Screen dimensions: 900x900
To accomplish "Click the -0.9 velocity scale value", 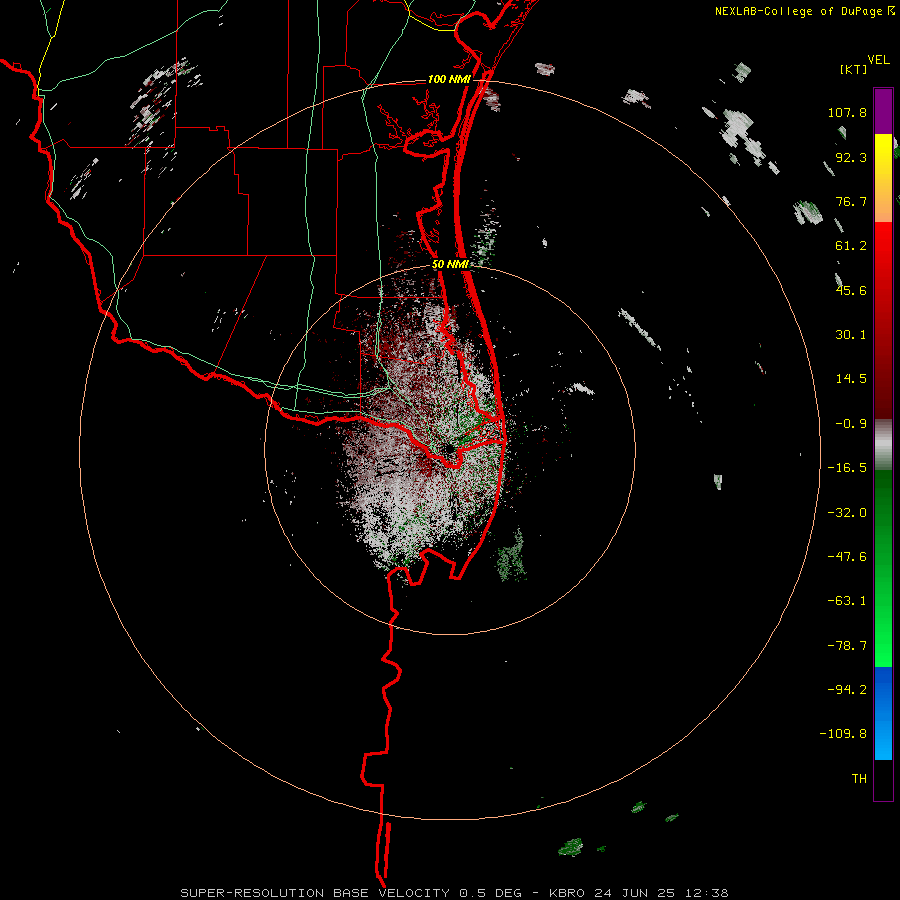I will pyautogui.click(x=851, y=424).
